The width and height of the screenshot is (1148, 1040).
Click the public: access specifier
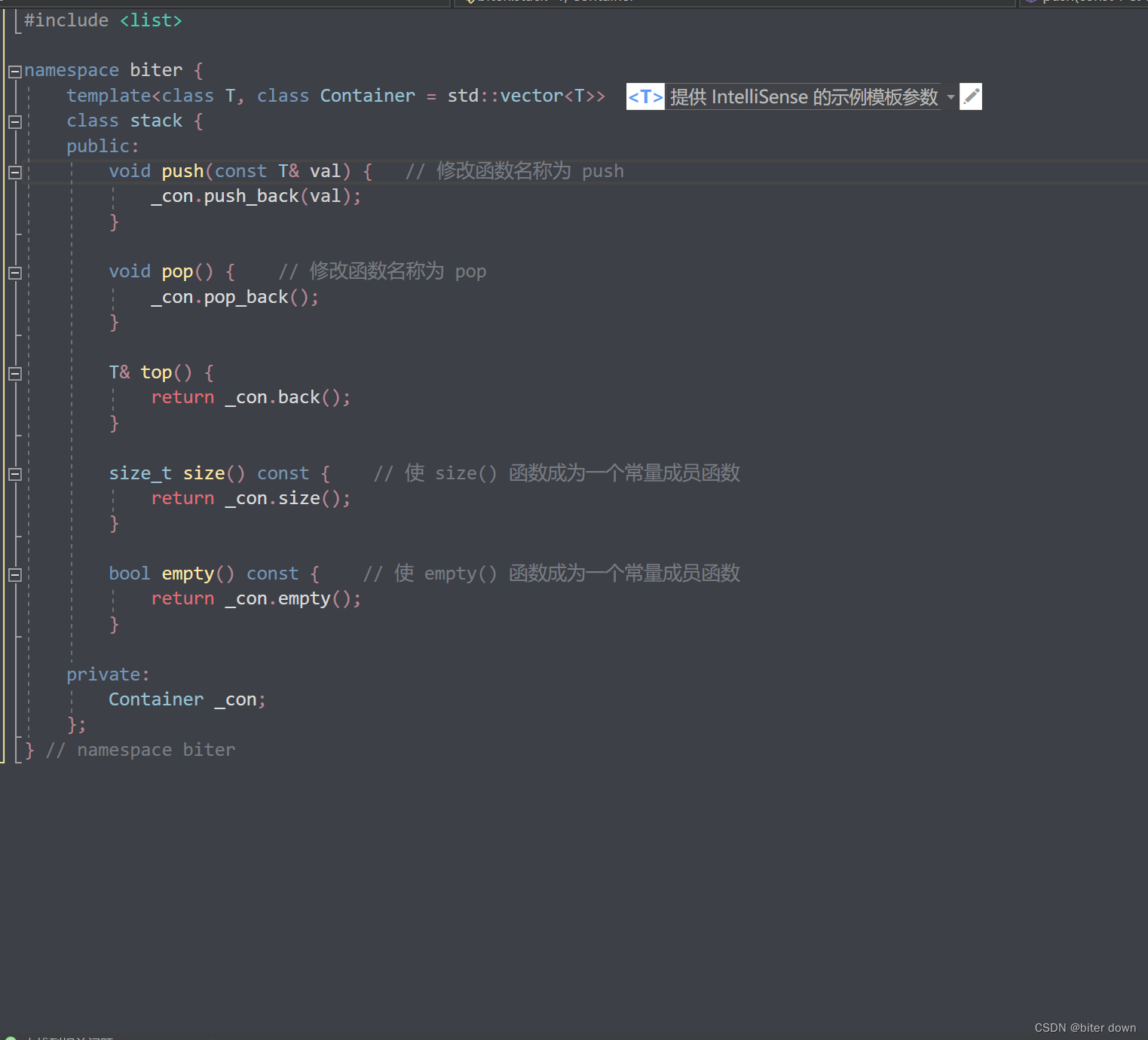103,146
